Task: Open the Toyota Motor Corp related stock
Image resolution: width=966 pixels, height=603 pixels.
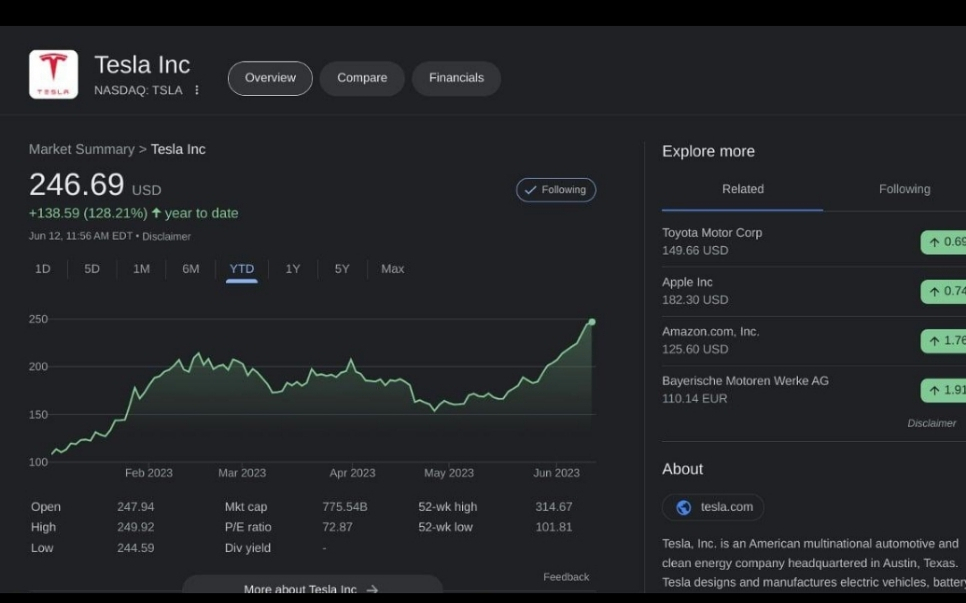Action: pyautogui.click(x=712, y=233)
